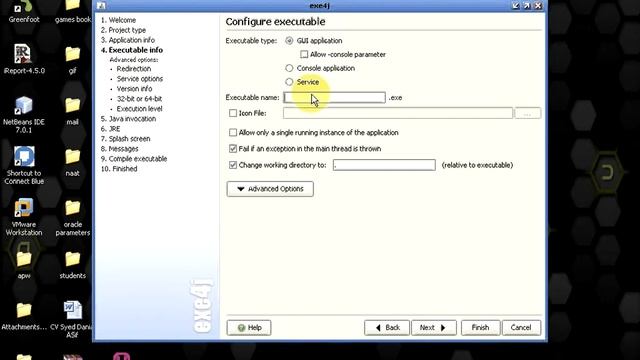
Task: Open the Greenfoot desktop shortcut
Action: 24,11
